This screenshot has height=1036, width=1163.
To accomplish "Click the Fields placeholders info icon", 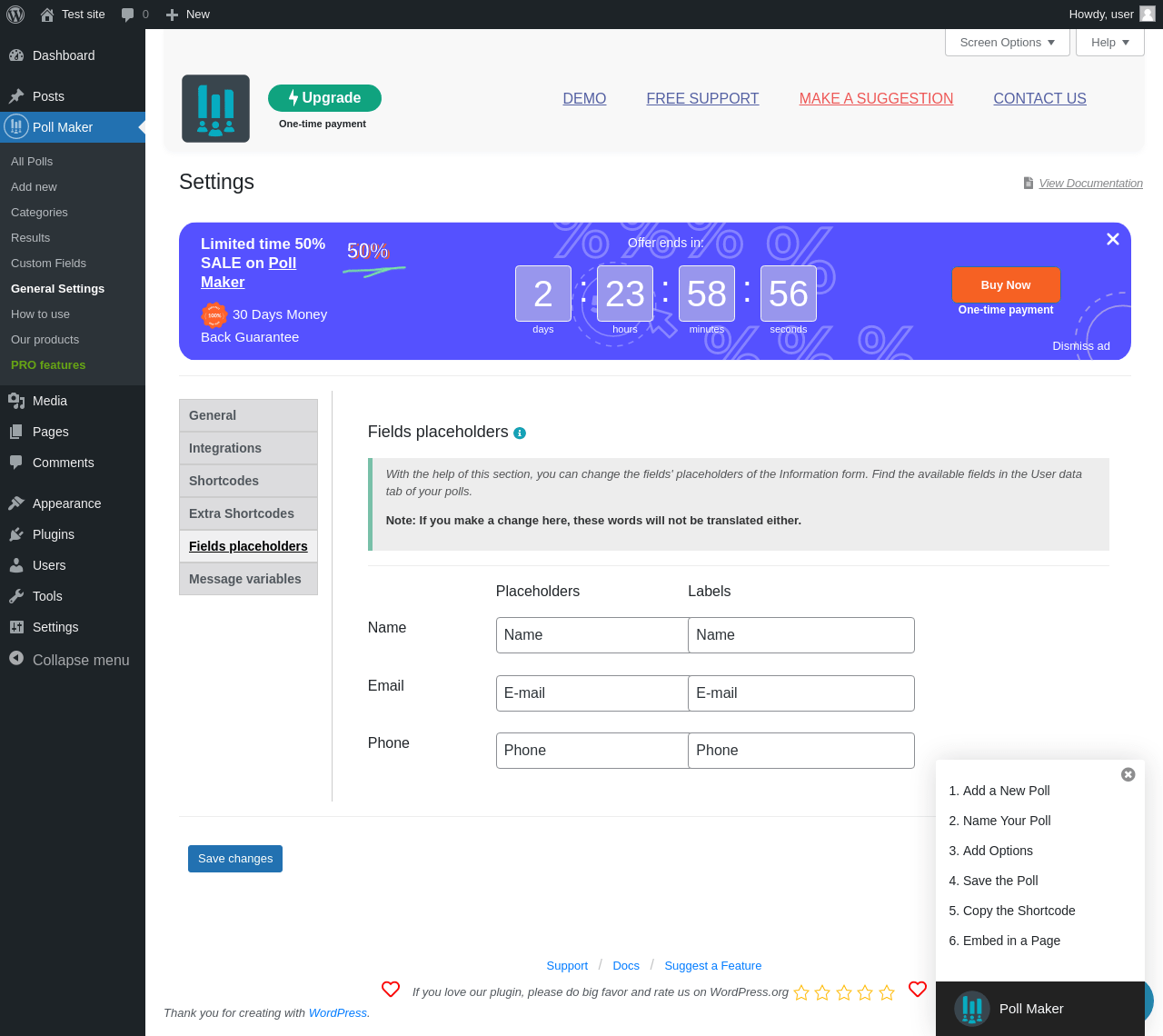I will [520, 433].
